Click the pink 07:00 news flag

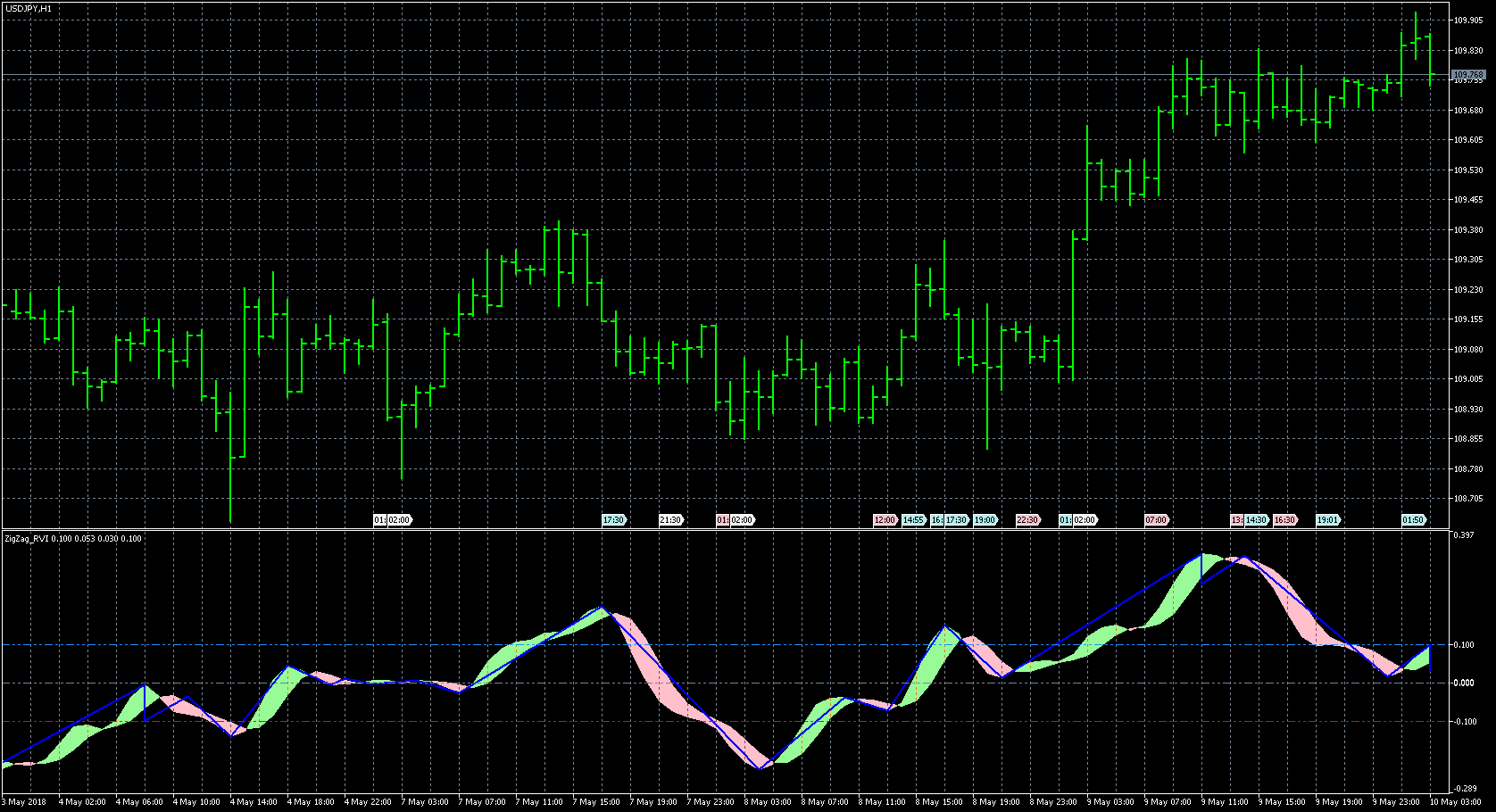(1156, 520)
